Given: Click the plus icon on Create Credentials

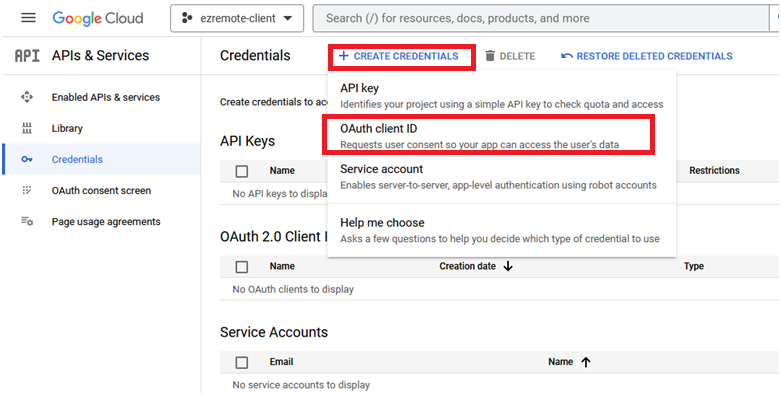Looking at the screenshot, I should pyautogui.click(x=343, y=56).
